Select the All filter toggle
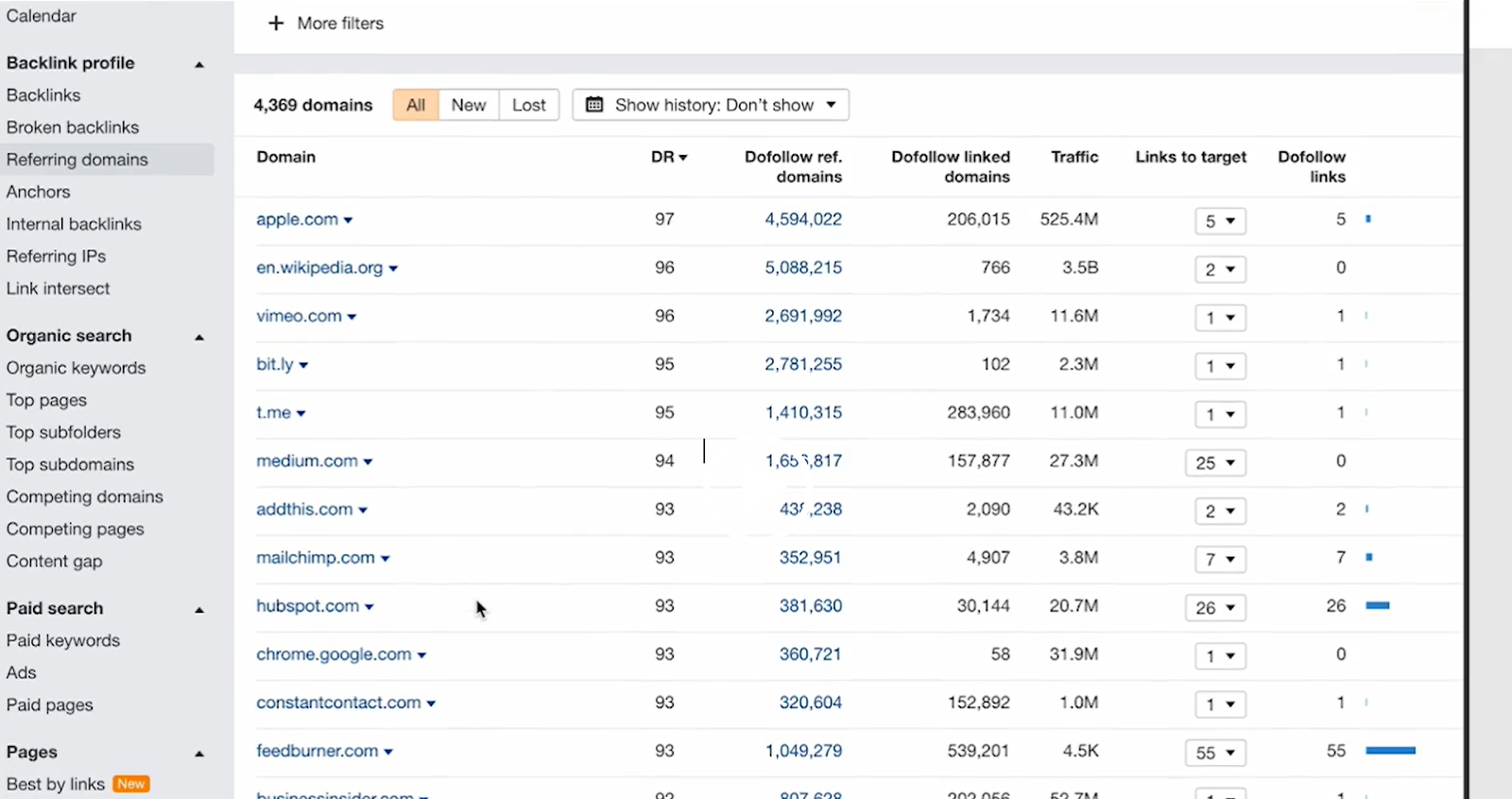This screenshot has width=1512, height=799. click(x=416, y=105)
